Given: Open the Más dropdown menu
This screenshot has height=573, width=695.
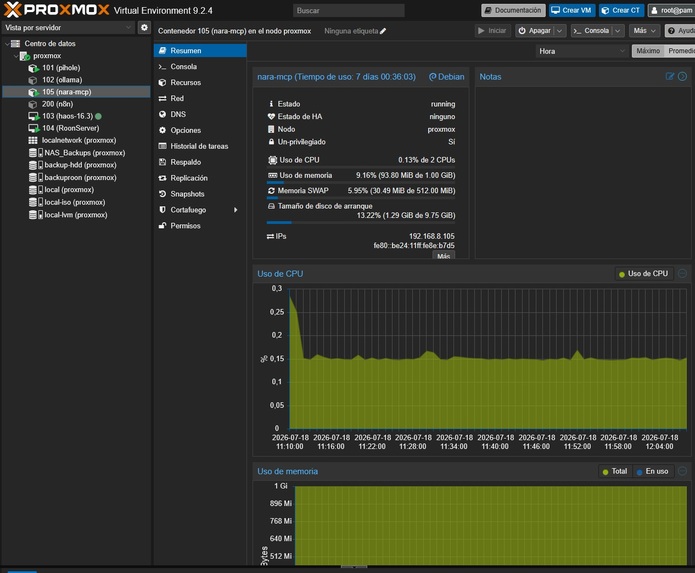Looking at the screenshot, I should (x=644, y=31).
